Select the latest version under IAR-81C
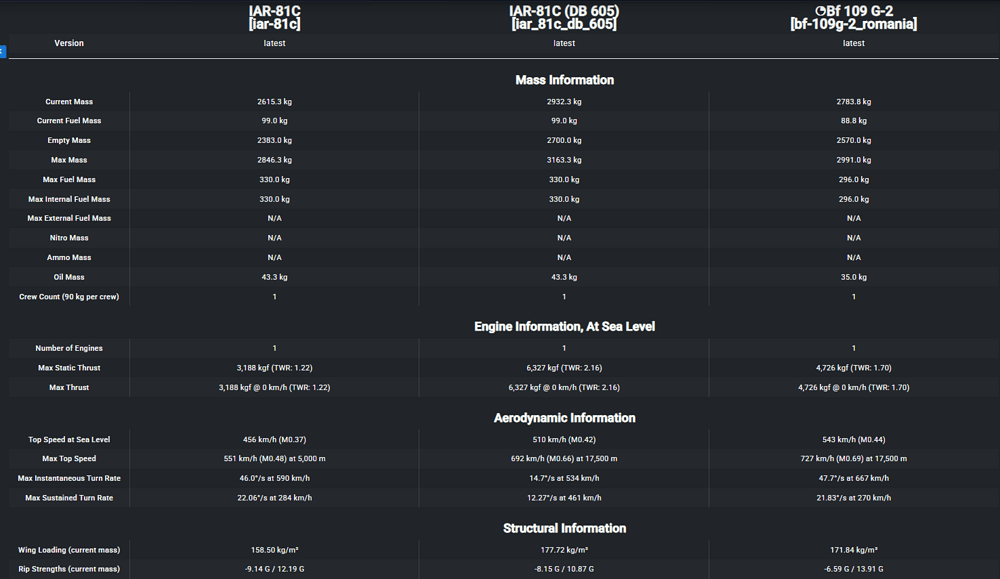This screenshot has height=579, width=1000. coord(274,43)
